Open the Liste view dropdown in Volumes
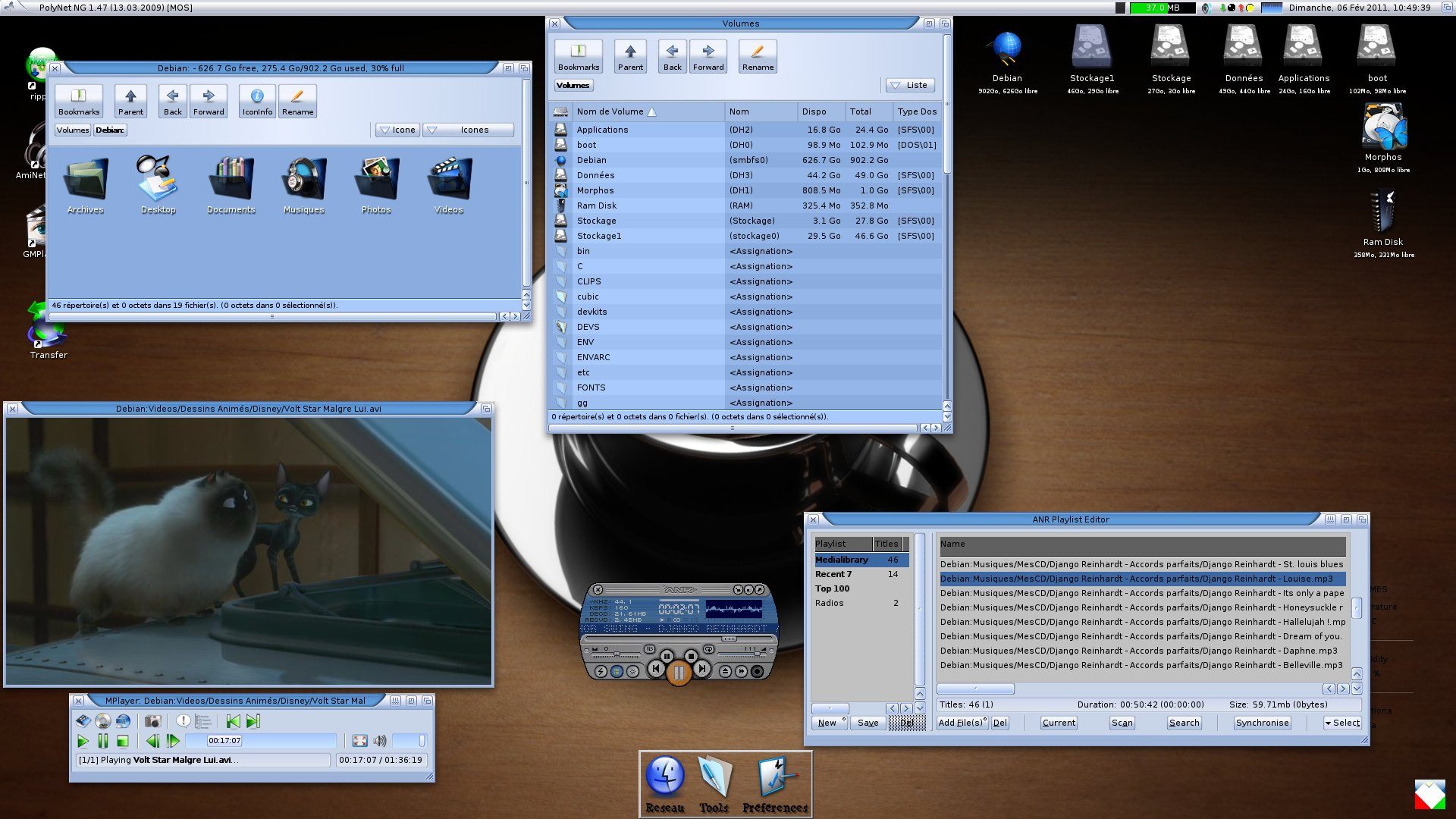The width and height of the screenshot is (1456, 819). (x=910, y=85)
